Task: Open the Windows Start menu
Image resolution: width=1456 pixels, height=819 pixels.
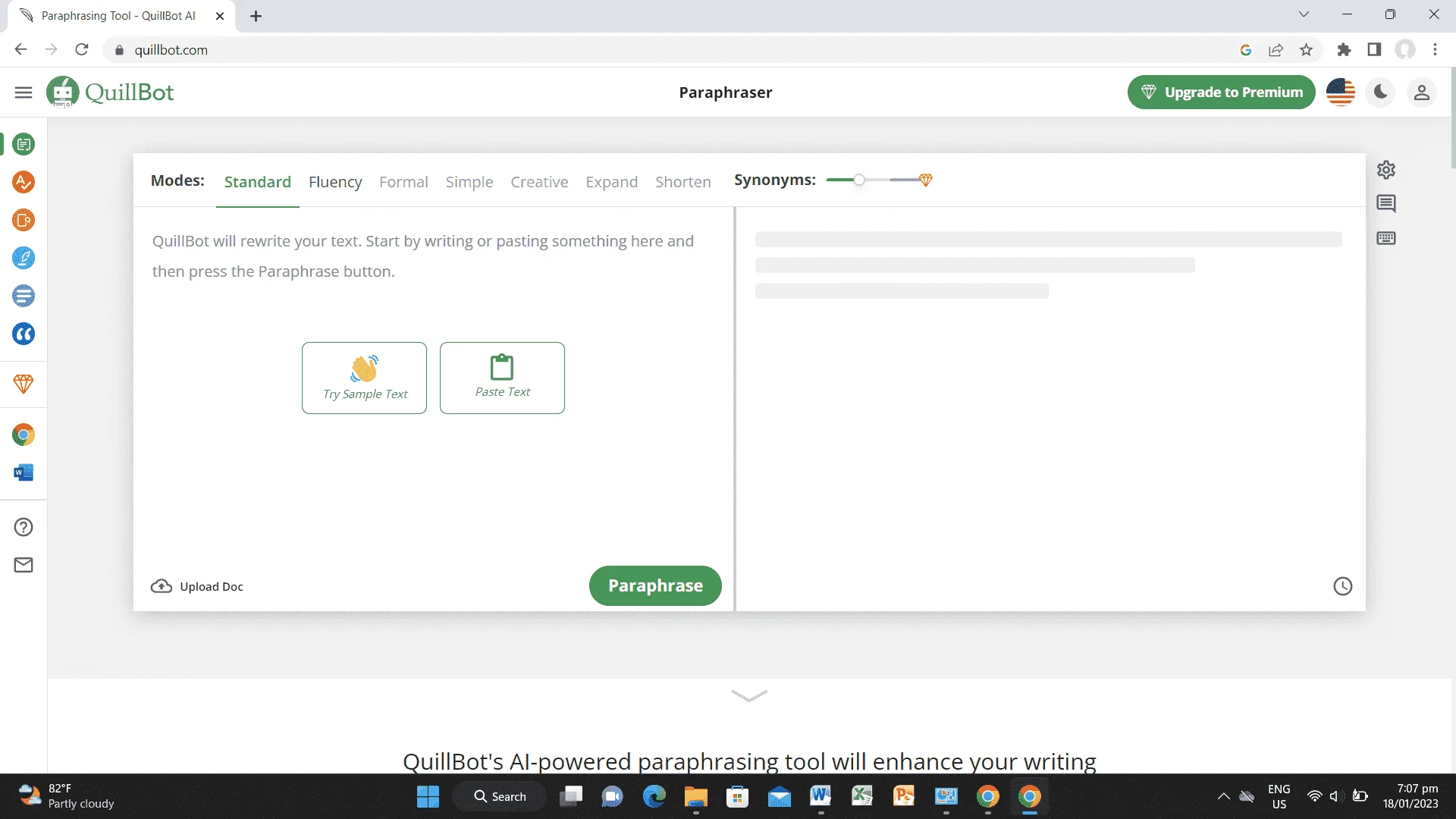Action: point(428,796)
